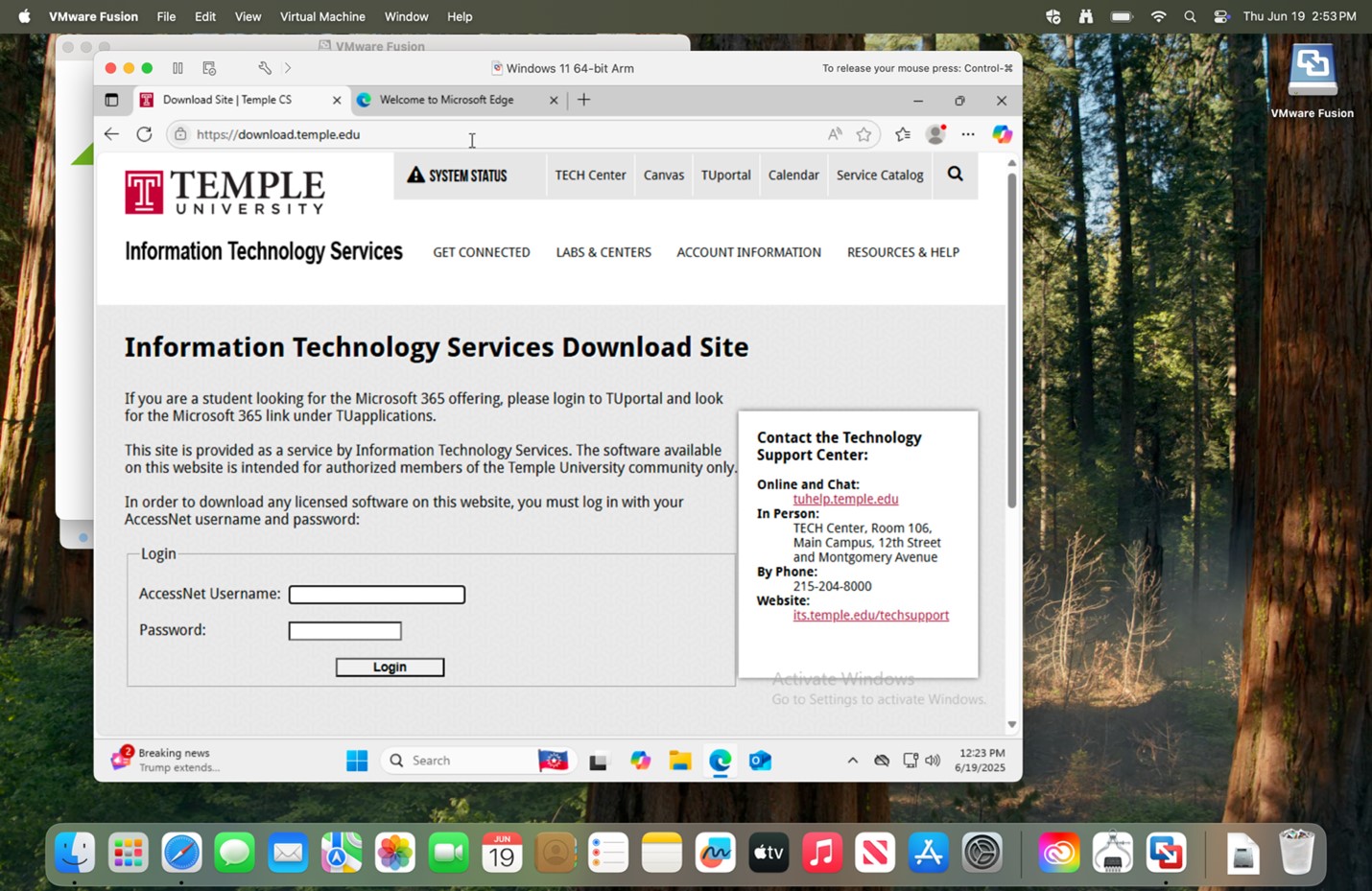This screenshot has width=1372, height=891.
Task: Click Microsoft Edge on Windows taskbar
Action: [720, 761]
